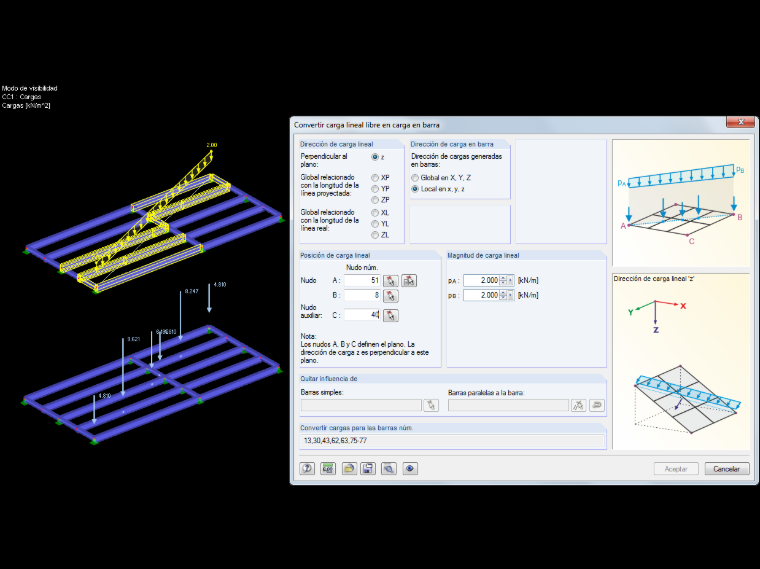
Task: Pick auxiliary node C graphically with the cursor icon
Action: 391,316
